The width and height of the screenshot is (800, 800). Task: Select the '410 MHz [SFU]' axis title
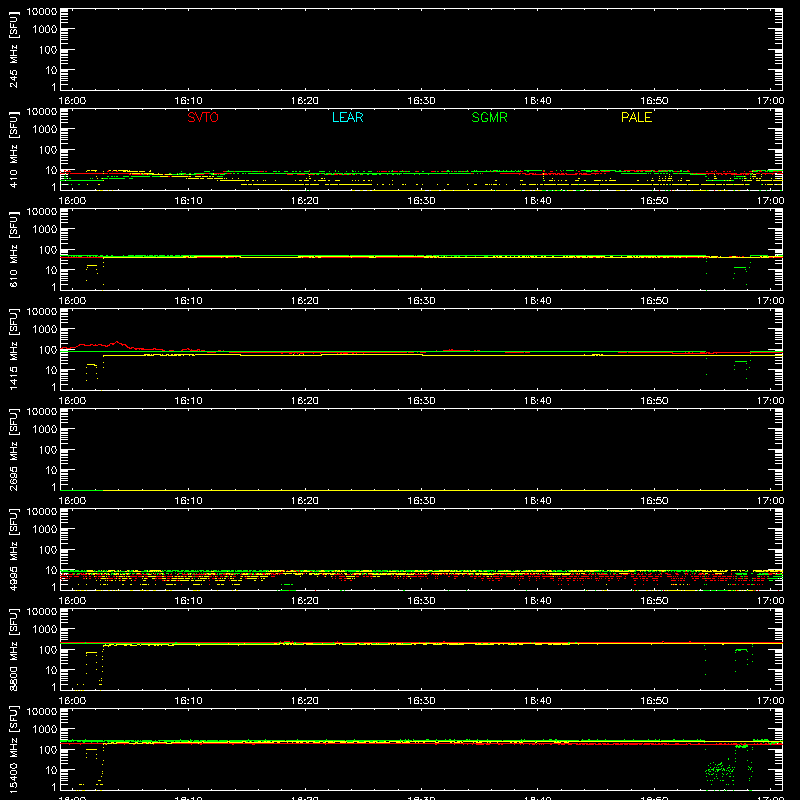(x=13, y=149)
